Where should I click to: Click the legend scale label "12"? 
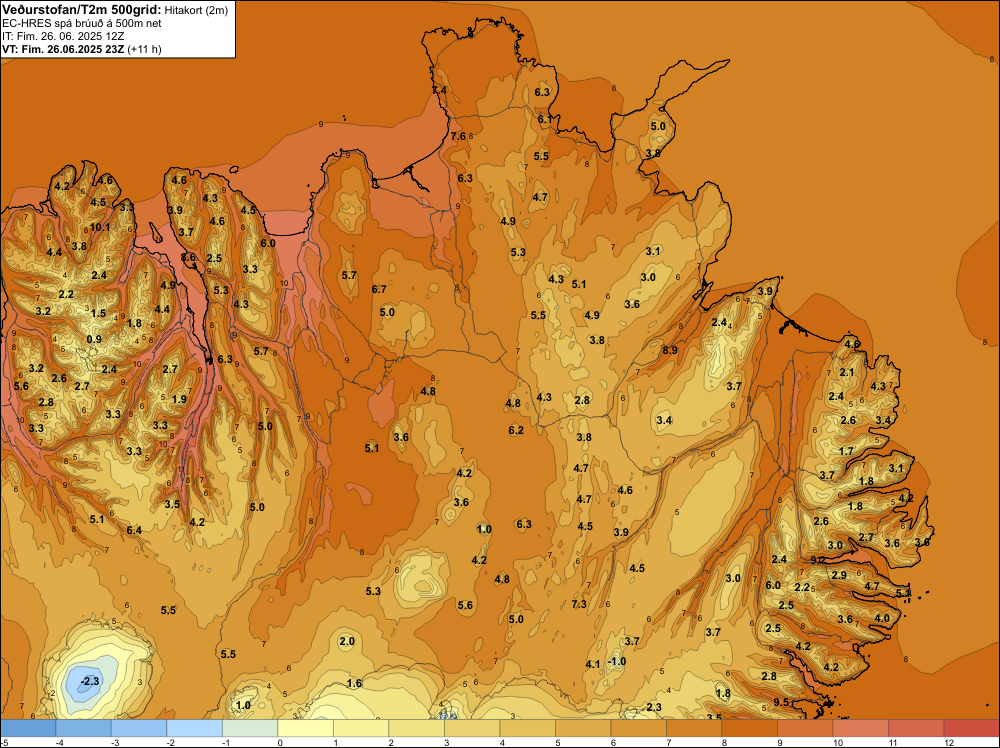(x=948, y=742)
